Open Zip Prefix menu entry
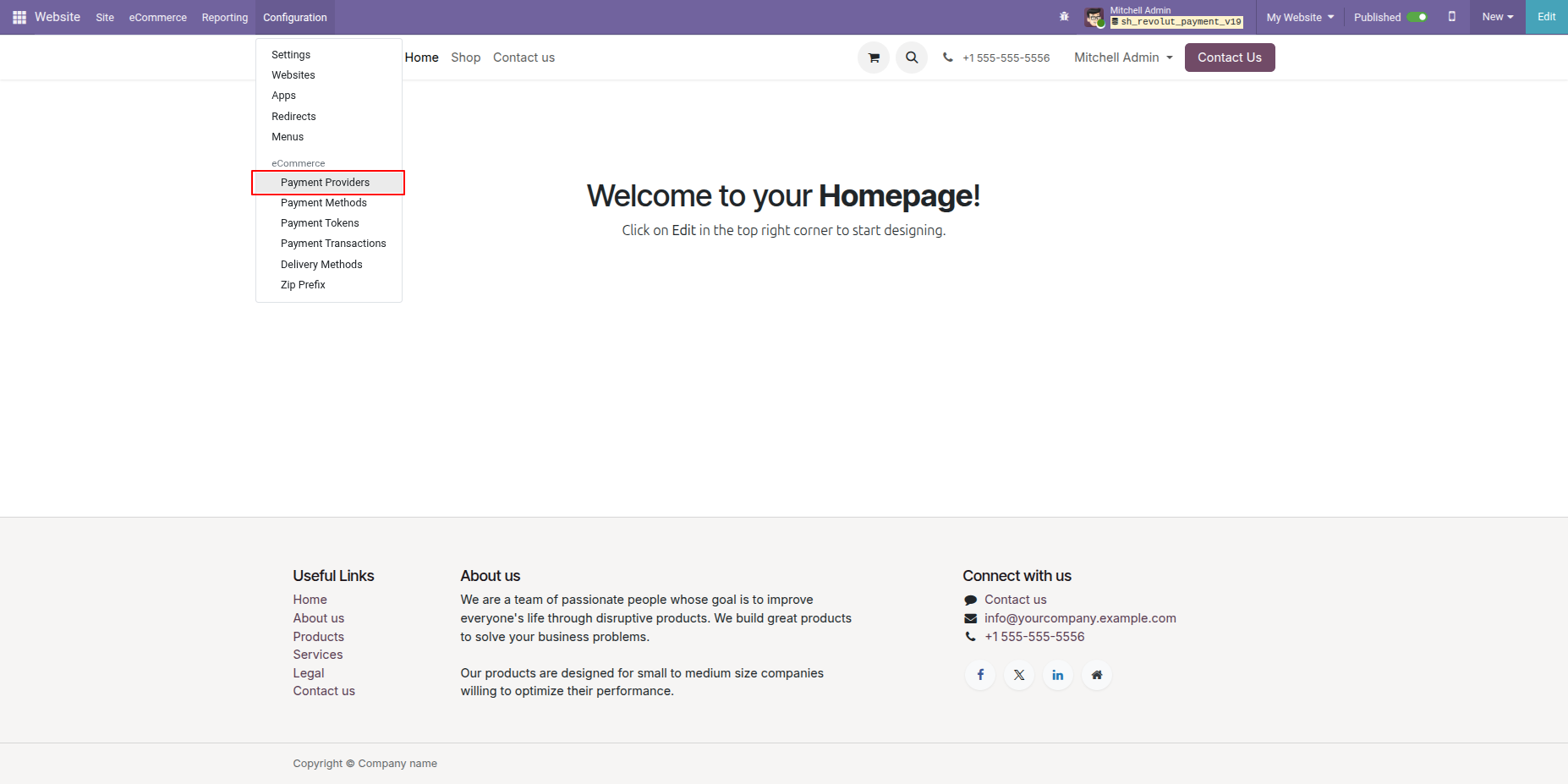Viewport: 1568px width, 784px height. pos(329,285)
